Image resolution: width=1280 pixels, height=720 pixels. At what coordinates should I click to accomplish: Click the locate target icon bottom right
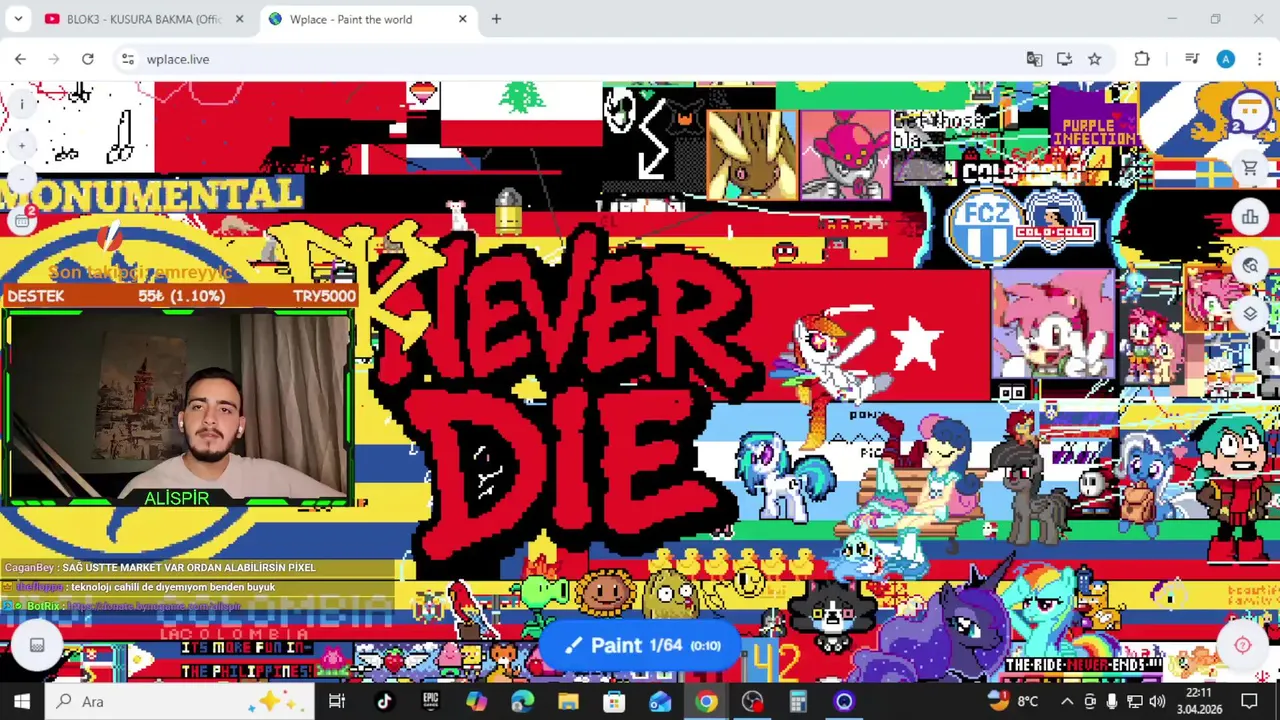coord(1242,646)
